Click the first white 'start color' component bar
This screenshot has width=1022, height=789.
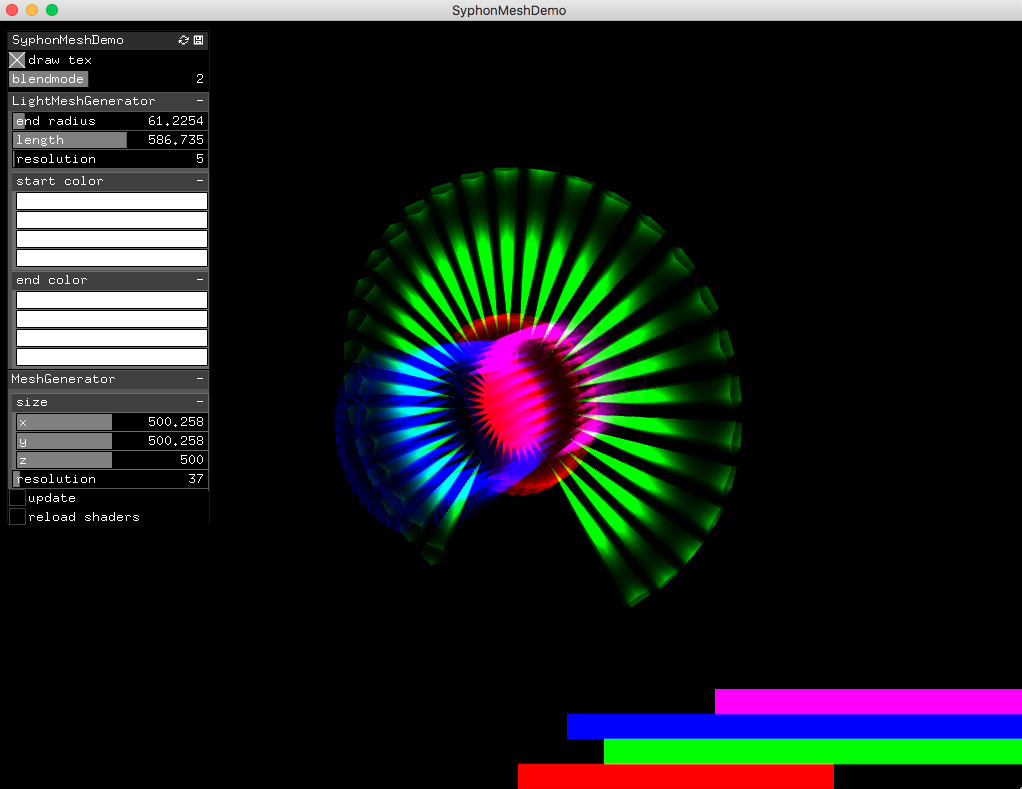click(x=110, y=200)
